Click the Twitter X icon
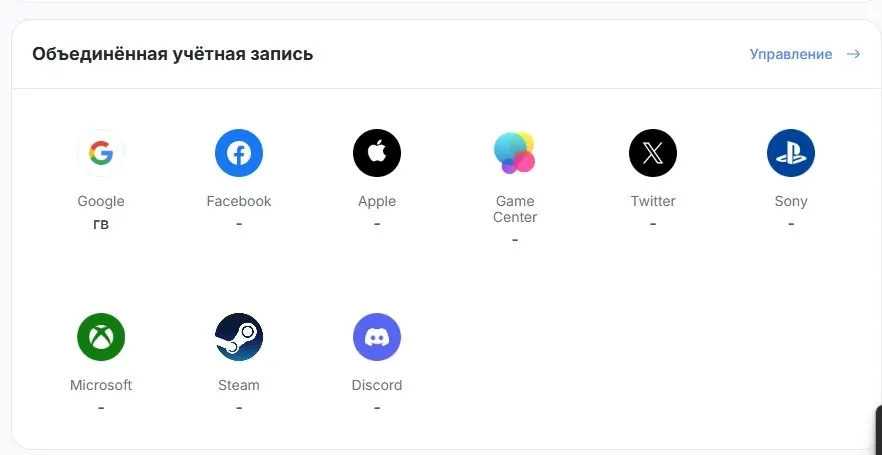The height and width of the screenshot is (455, 882). [653, 153]
